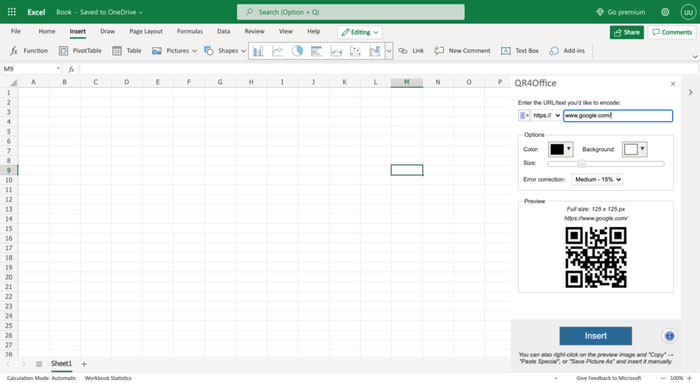The height and width of the screenshot is (383, 700).
Task: Close the QR4Office pane
Action: (x=673, y=84)
